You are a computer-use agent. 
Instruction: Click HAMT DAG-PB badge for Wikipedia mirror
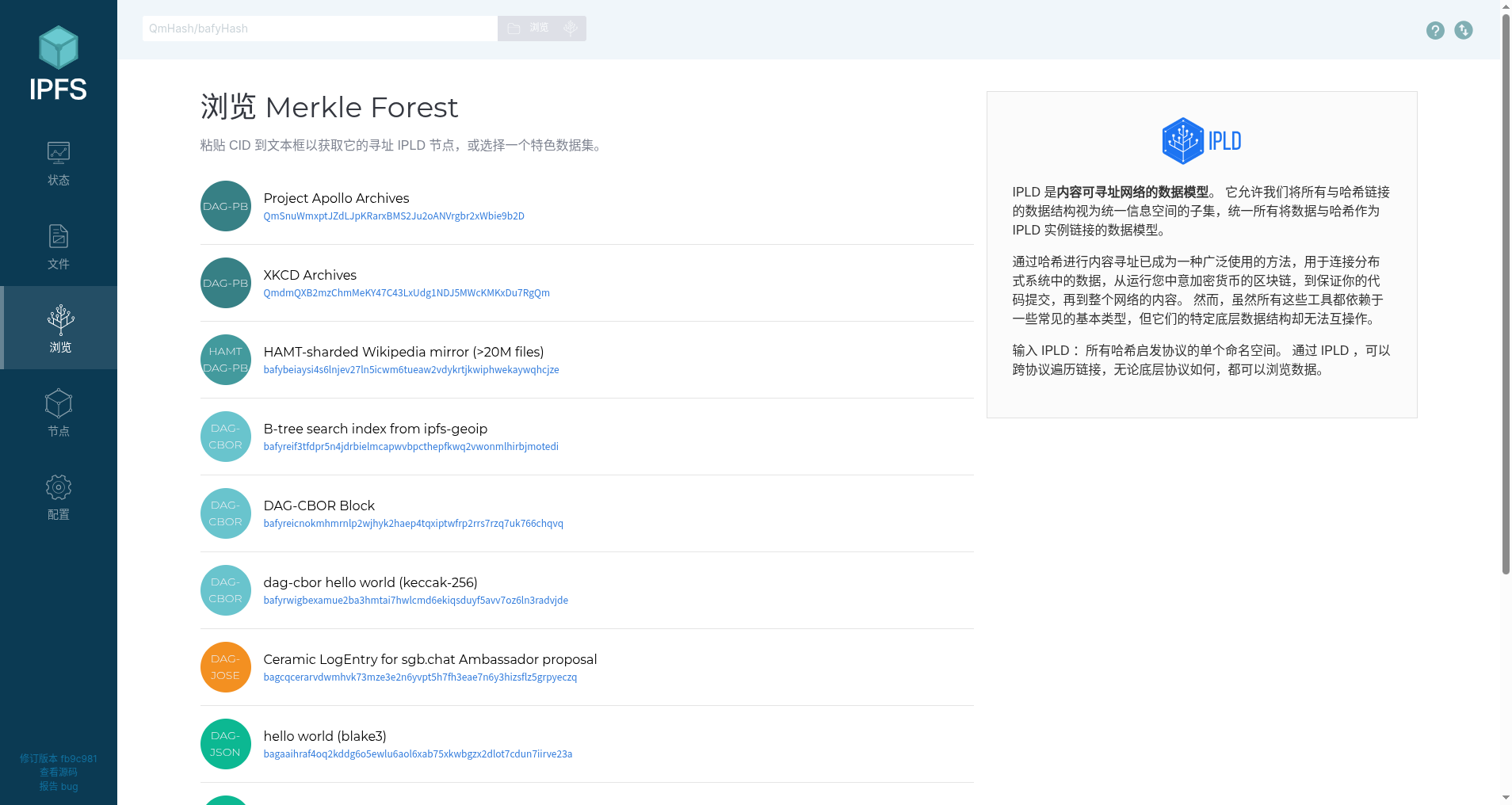pos(226,360)
